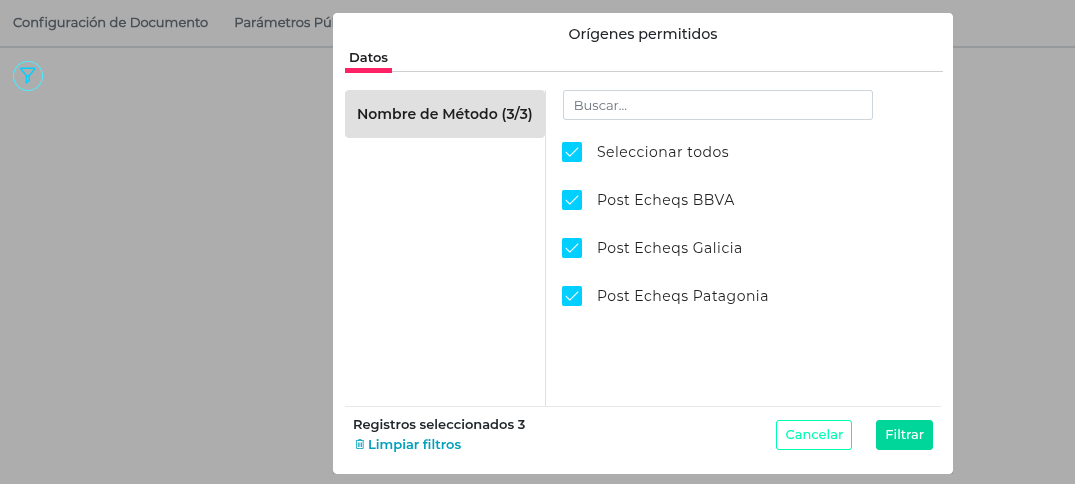Click the Seleccionar todos label text

pyautogui.click(x=662, y=152)
